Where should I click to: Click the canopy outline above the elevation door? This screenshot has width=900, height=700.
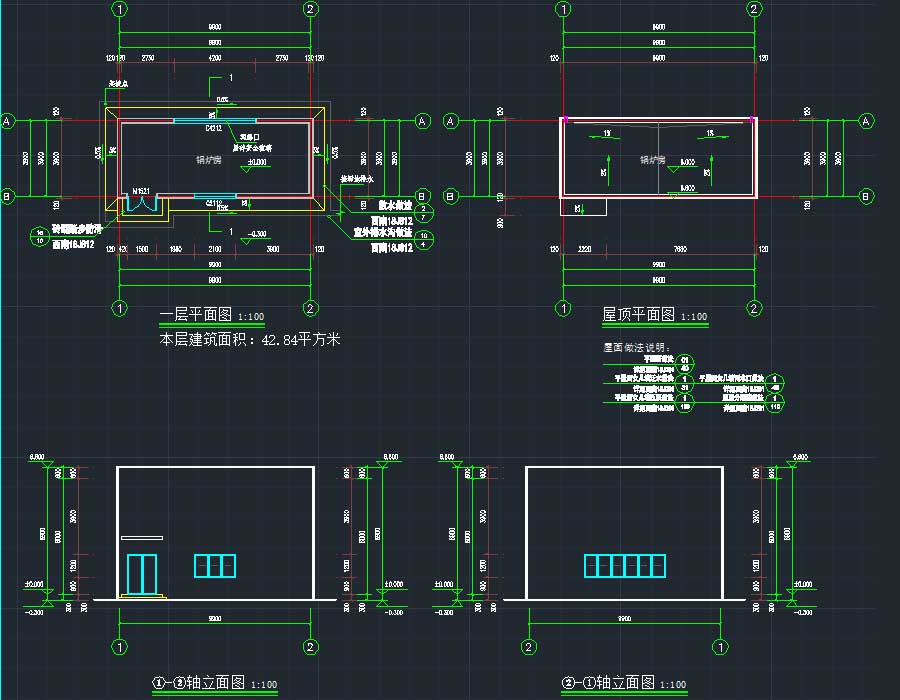point(142,538)
